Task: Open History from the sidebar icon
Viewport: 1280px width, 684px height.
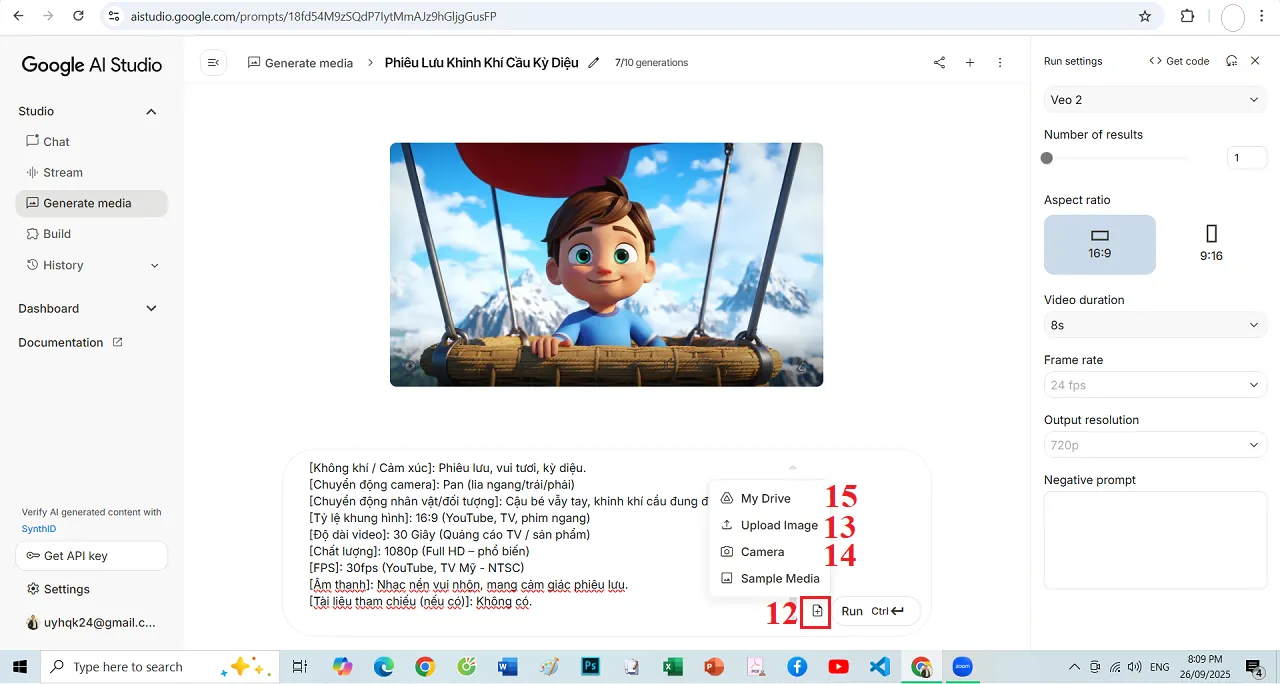Action: [34, 265]
